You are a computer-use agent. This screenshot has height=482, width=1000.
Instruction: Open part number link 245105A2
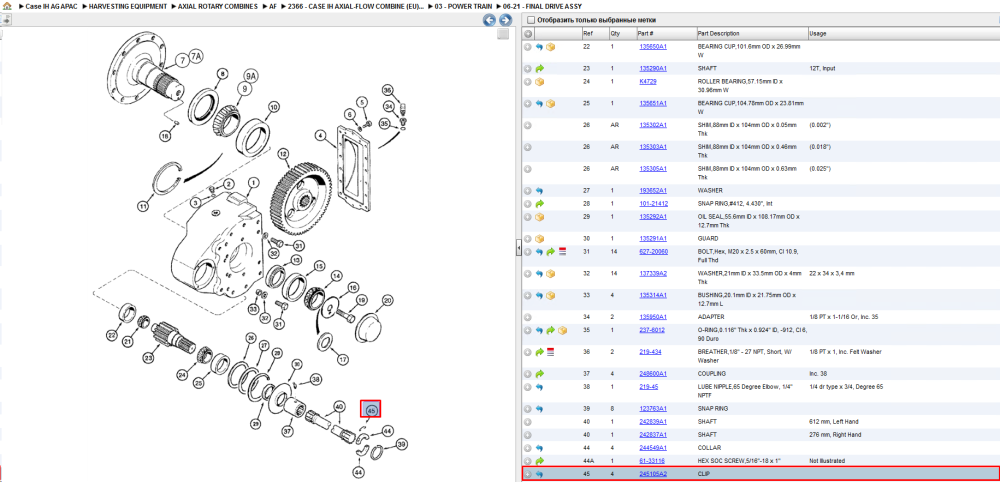[x=653, y=474]
